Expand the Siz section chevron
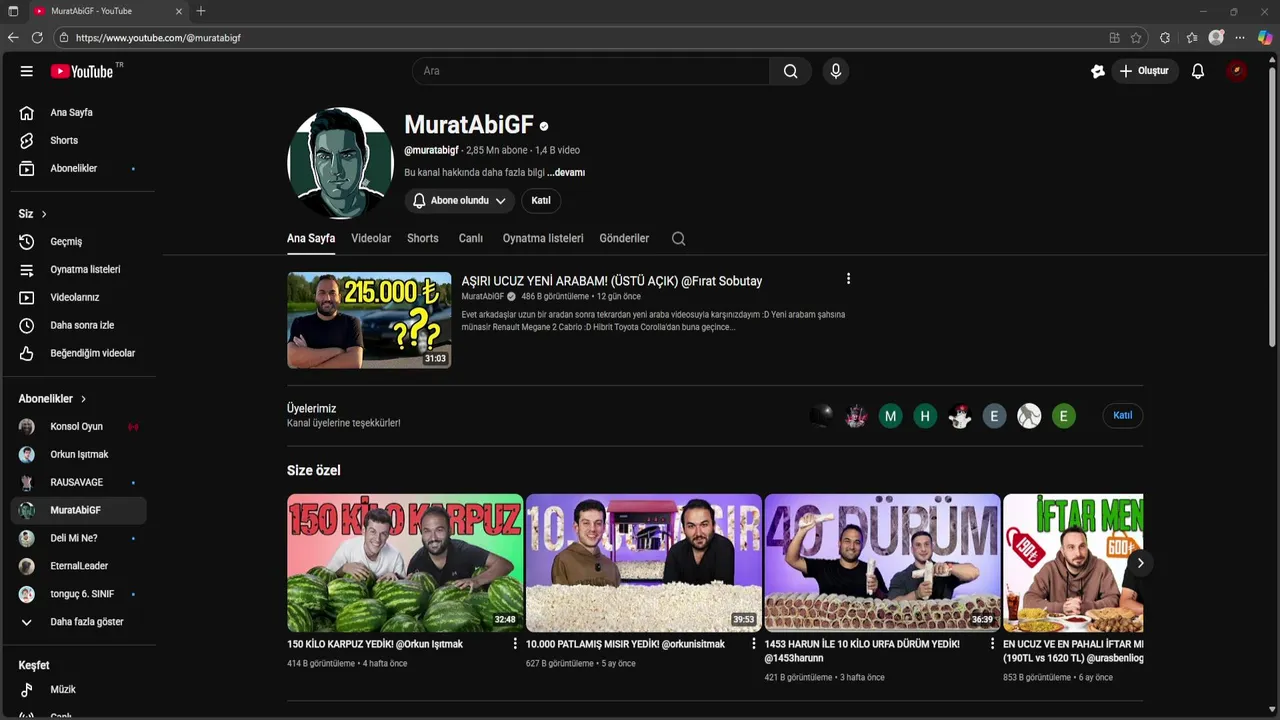This screenshot has height=720, width=1280. pos(44,214)
